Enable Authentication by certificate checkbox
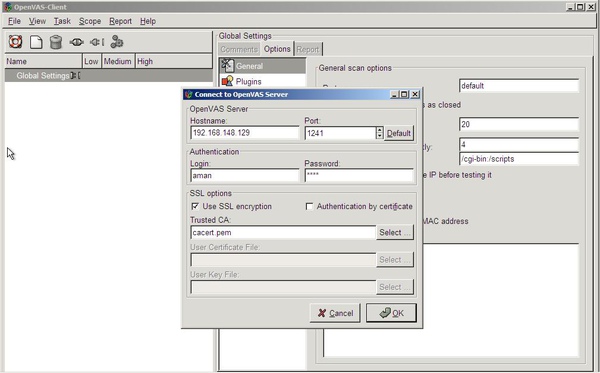This screenshot has width=600, height=373. pyautogui.click(x=309, y=206)
